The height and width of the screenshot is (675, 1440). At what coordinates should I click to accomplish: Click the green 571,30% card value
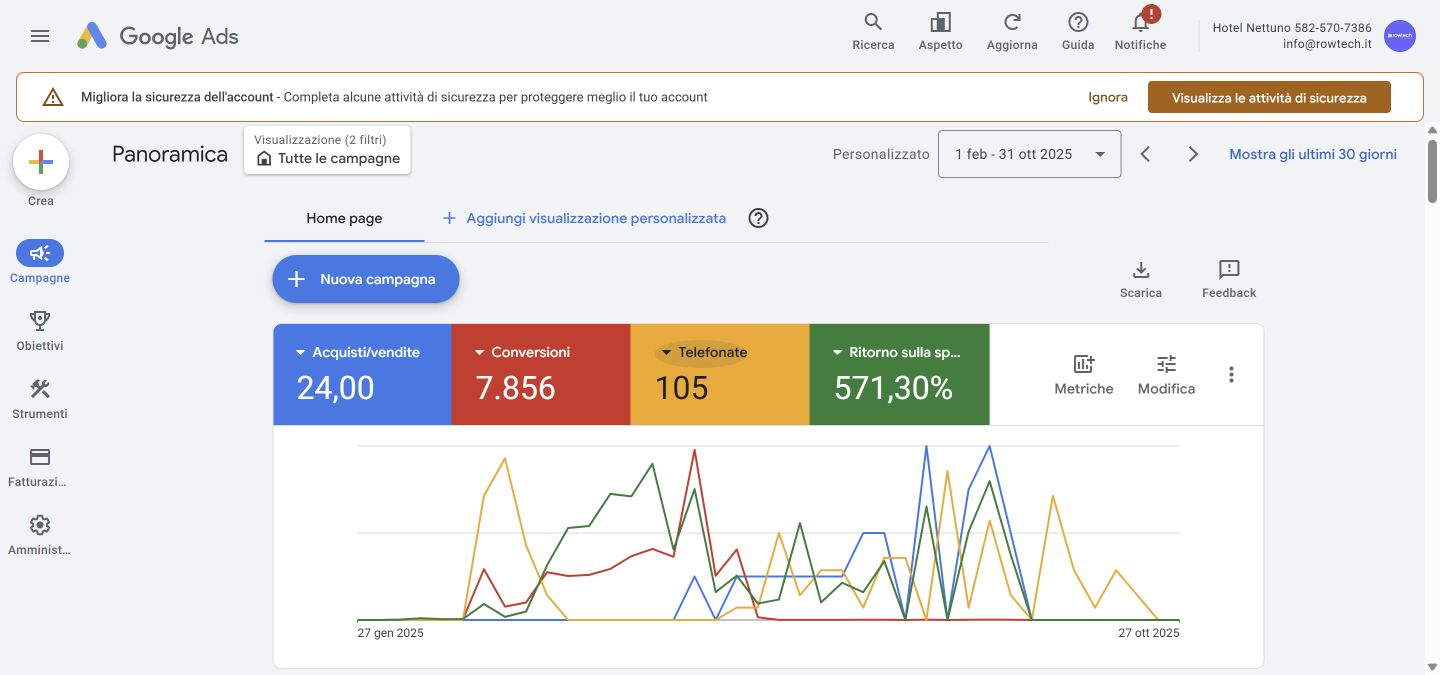pos(893,388)
